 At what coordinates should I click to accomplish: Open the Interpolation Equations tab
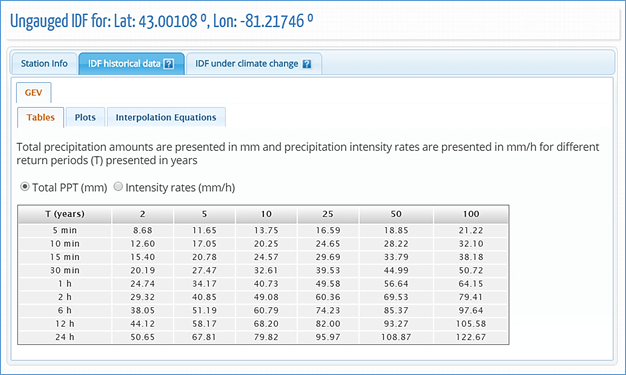coord(166,117)
